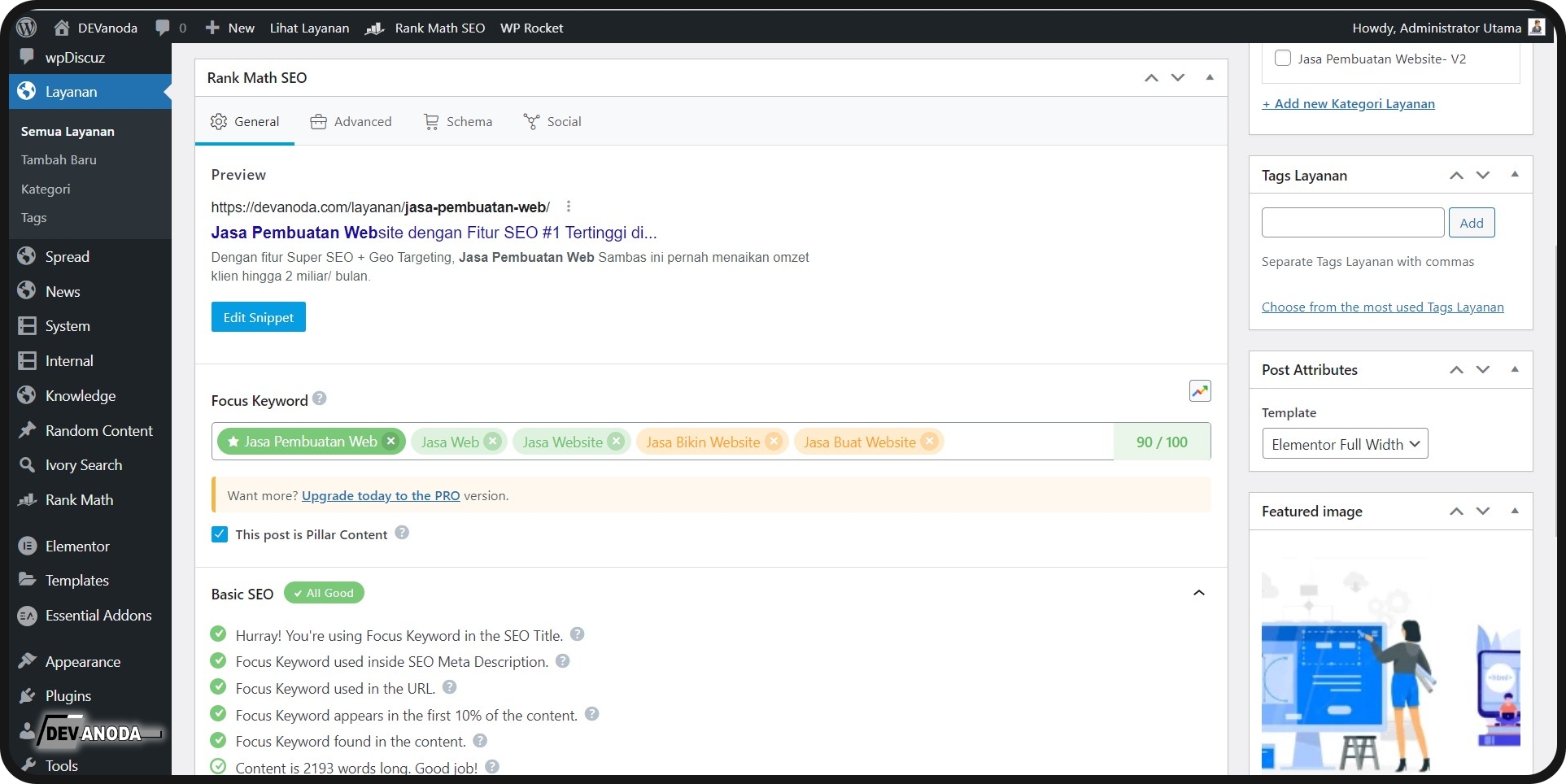Remove the Jasa Website keyword tag

(x=616, y=441)
